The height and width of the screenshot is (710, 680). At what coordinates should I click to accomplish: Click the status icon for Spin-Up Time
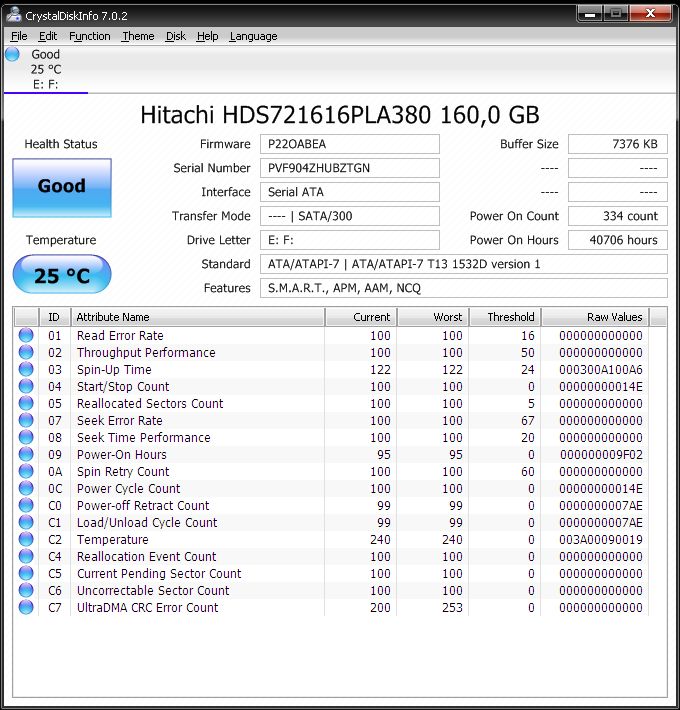26,370
